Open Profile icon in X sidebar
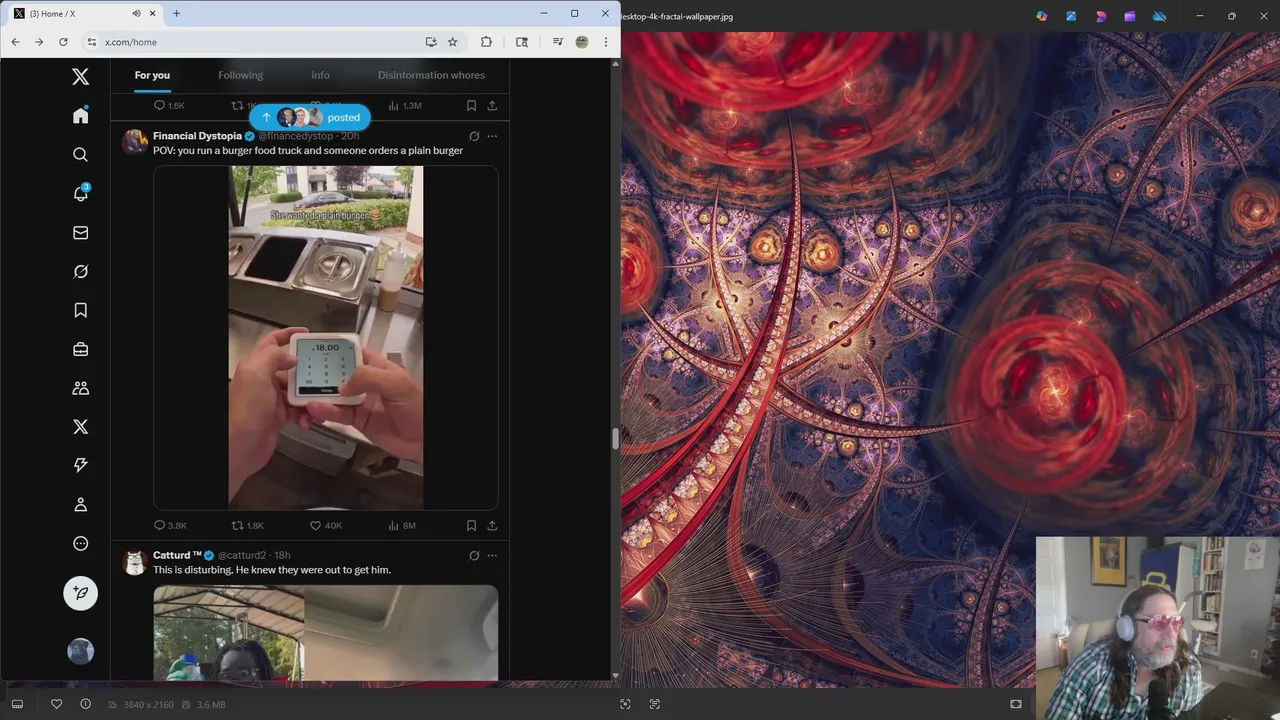Screen dimensions: 1280x720 81,505
